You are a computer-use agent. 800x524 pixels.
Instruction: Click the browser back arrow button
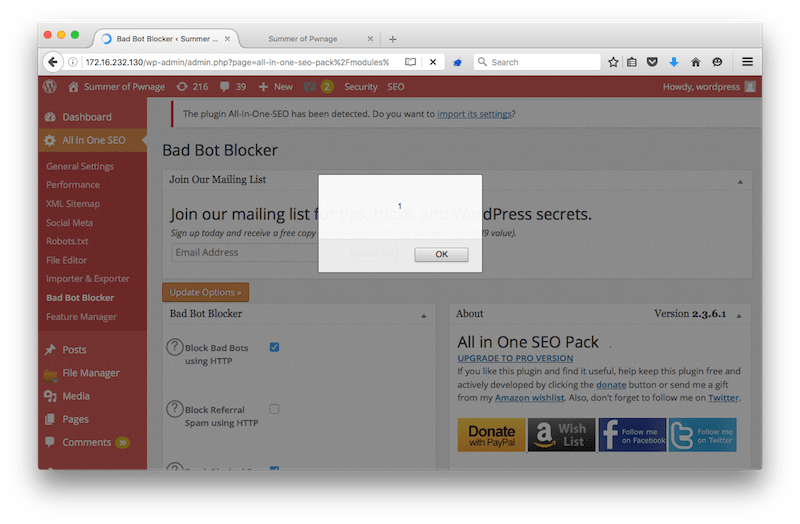coord(53,62)
